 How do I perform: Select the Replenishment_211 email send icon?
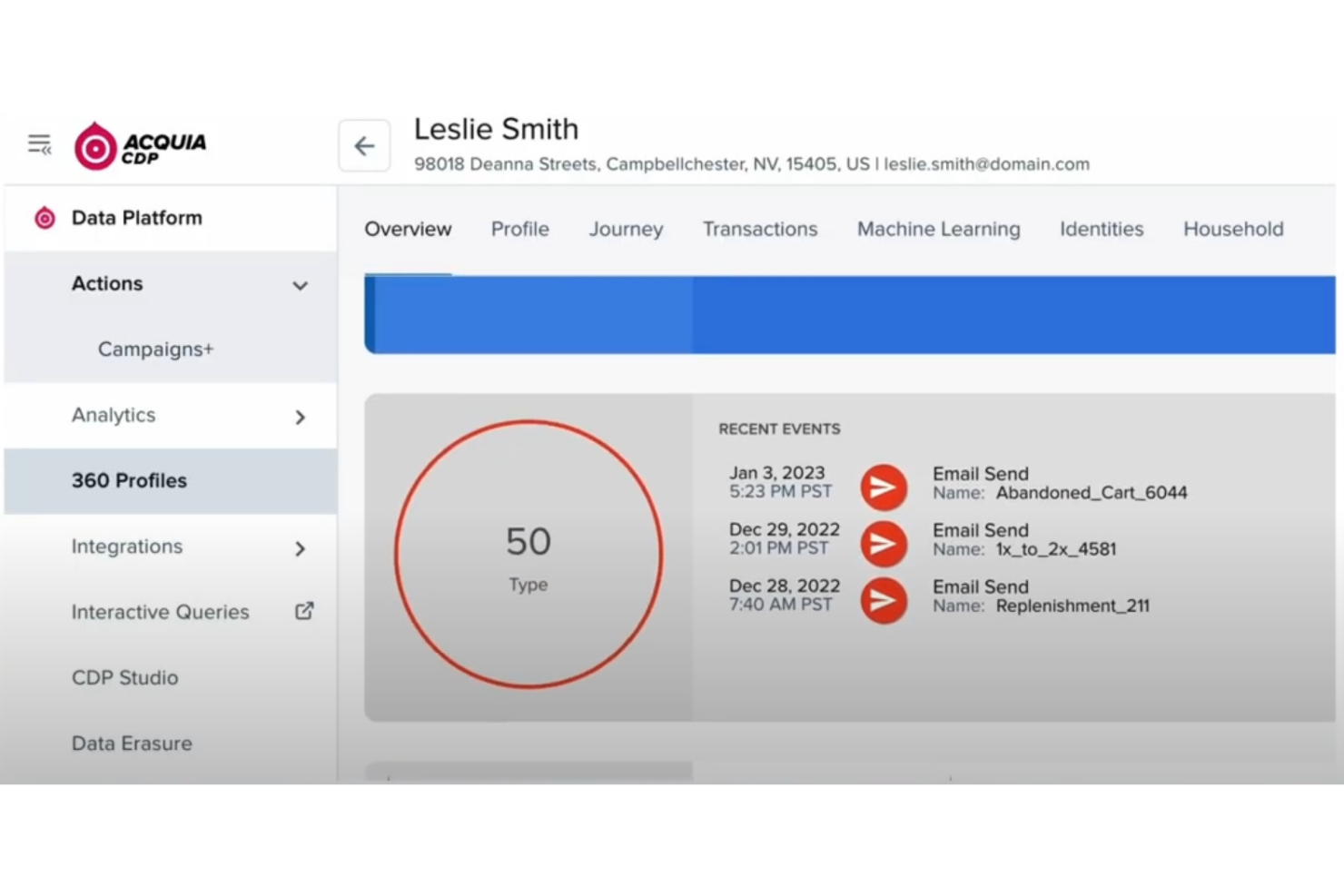883,600
